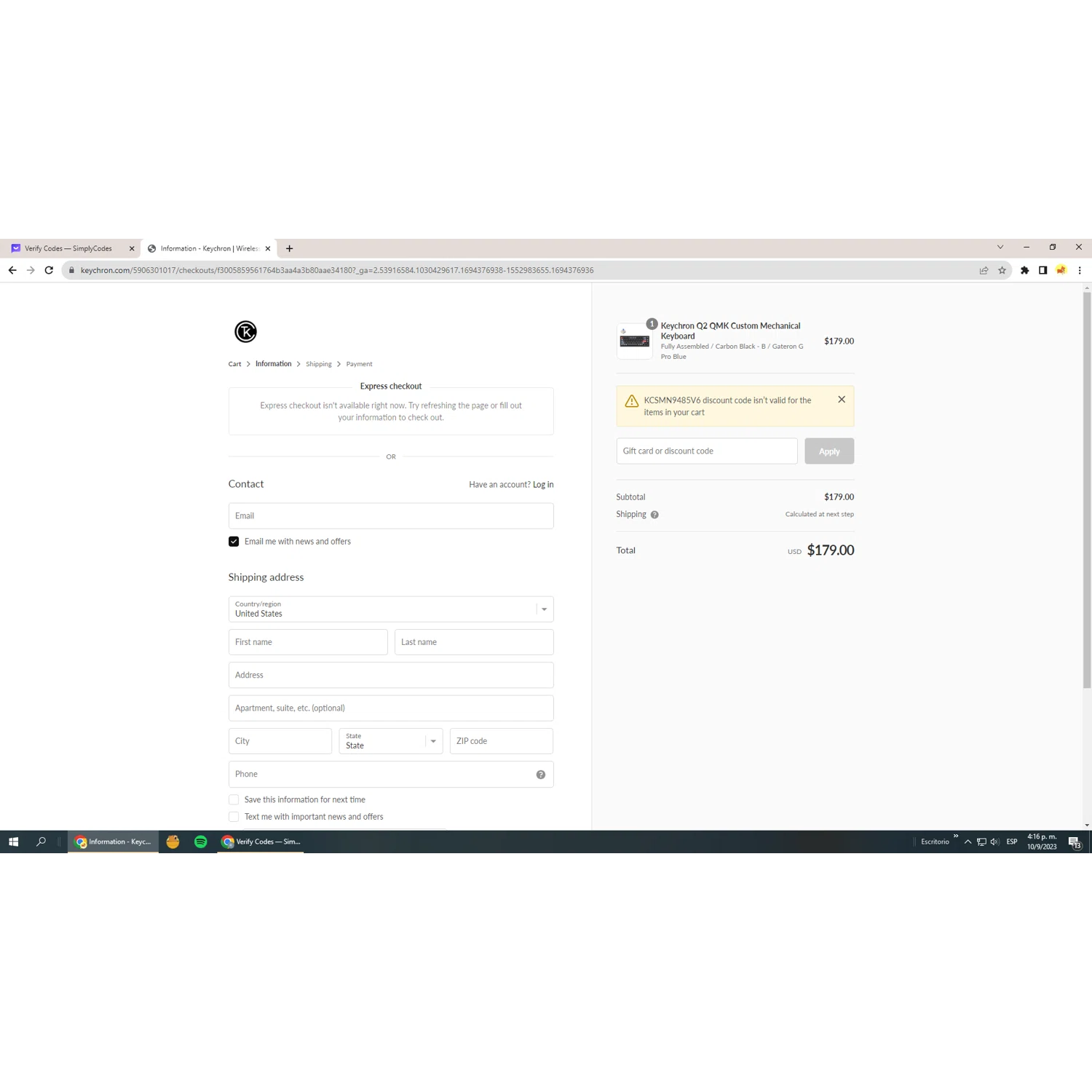The height and width of the screenshot is (1092, 1092).
Task: Click the Log in link
Action: 543,485
